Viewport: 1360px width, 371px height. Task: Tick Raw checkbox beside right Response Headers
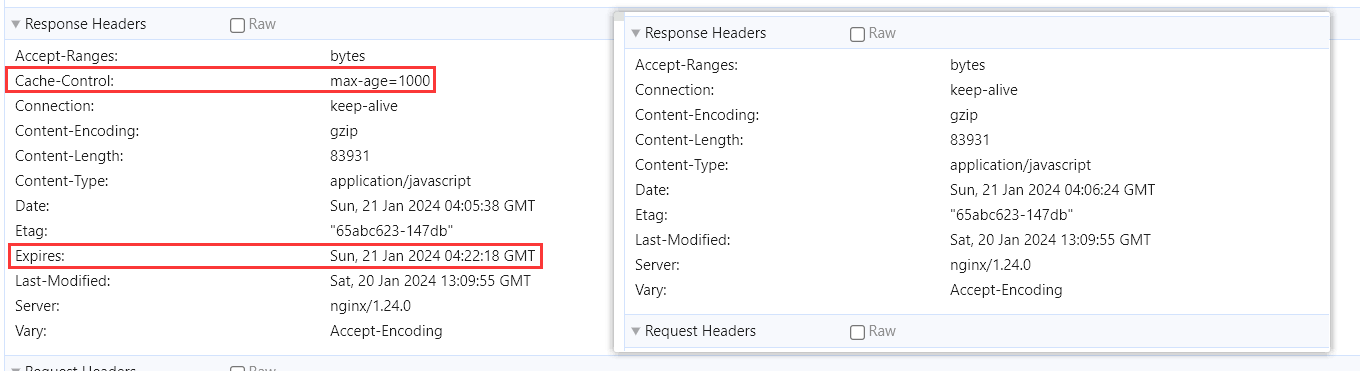click(x=857, y=34)
